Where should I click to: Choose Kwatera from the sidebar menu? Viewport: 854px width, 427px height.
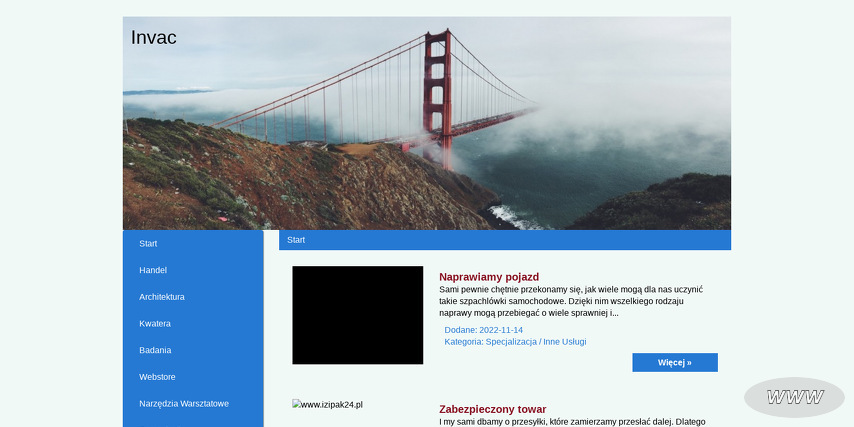tap(155, 323)
